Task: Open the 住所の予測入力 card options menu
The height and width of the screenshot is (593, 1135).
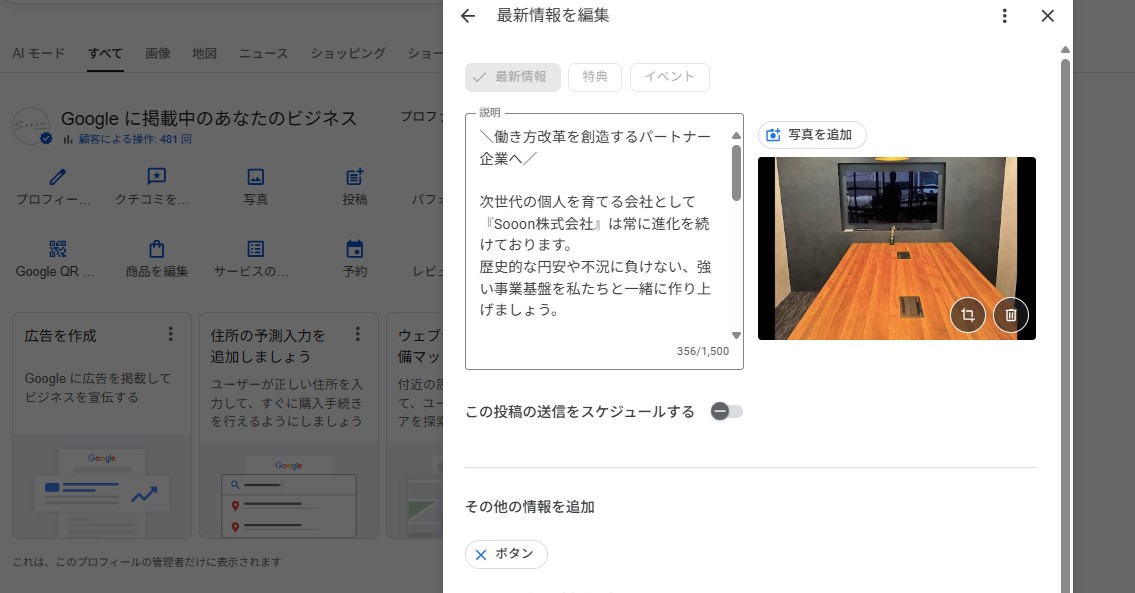Action: coord(357,336)
